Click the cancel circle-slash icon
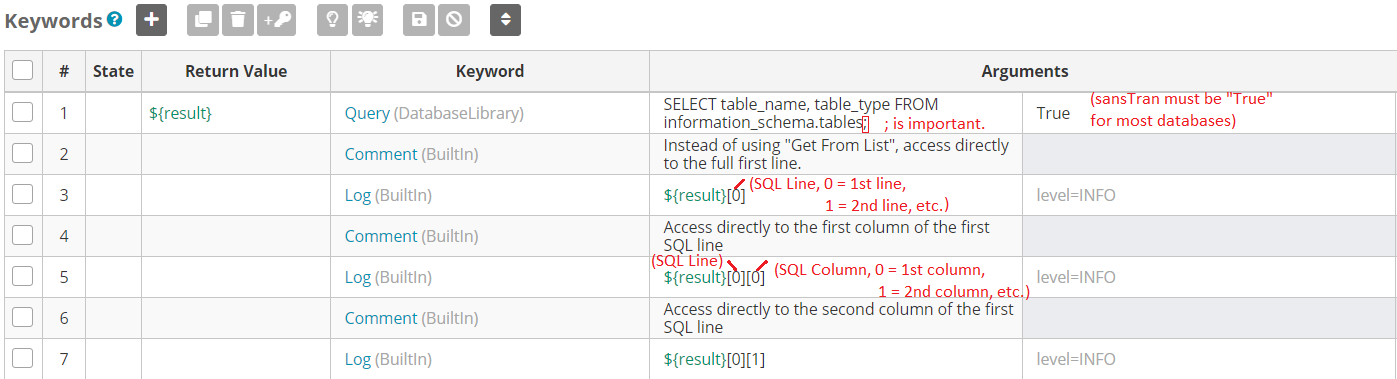Image resolution: width=1397 pixels, height=379 pixels. pyautogui.click(x=453, y=19)
